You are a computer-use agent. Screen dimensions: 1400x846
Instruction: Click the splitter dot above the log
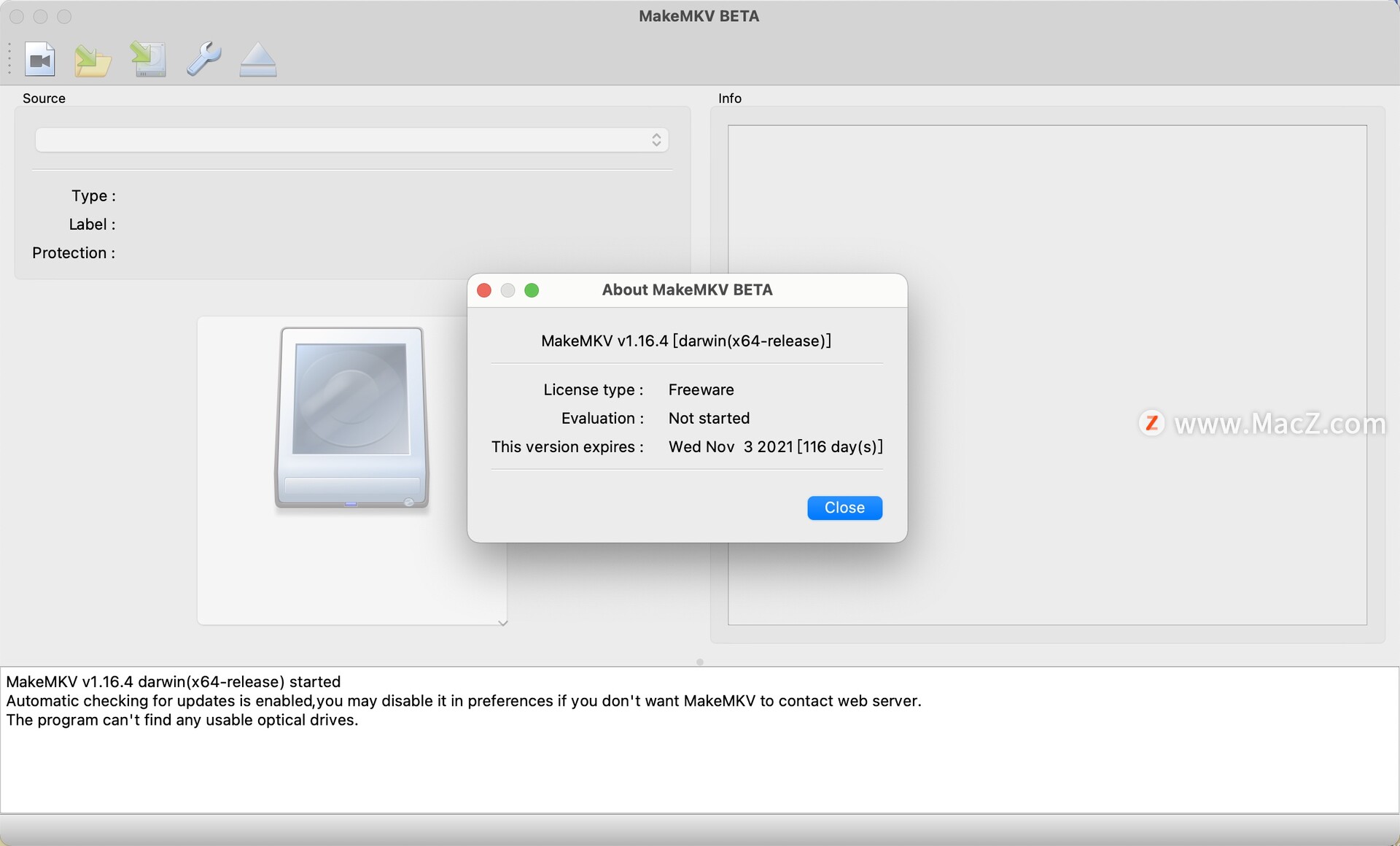pos(700,662)
